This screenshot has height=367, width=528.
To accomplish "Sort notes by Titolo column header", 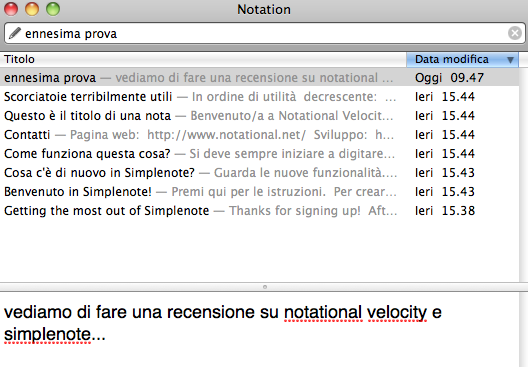I will 203,59.
